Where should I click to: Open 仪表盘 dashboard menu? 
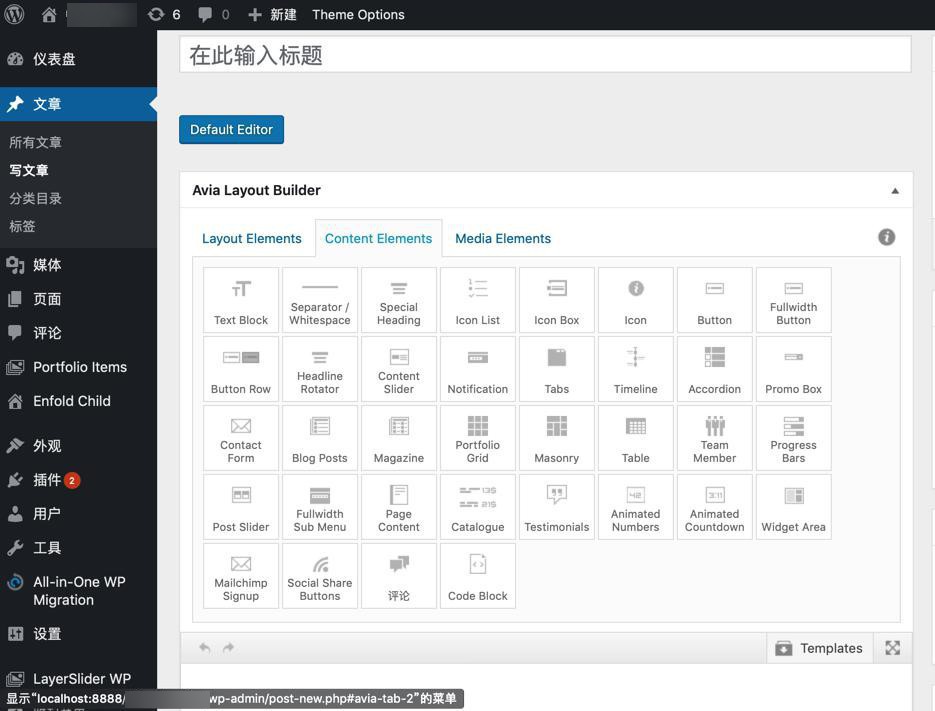(x=78, y=59)
